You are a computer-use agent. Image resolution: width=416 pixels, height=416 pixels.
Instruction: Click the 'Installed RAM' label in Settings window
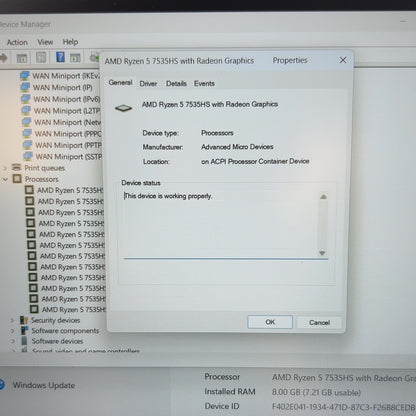(230, 391)
